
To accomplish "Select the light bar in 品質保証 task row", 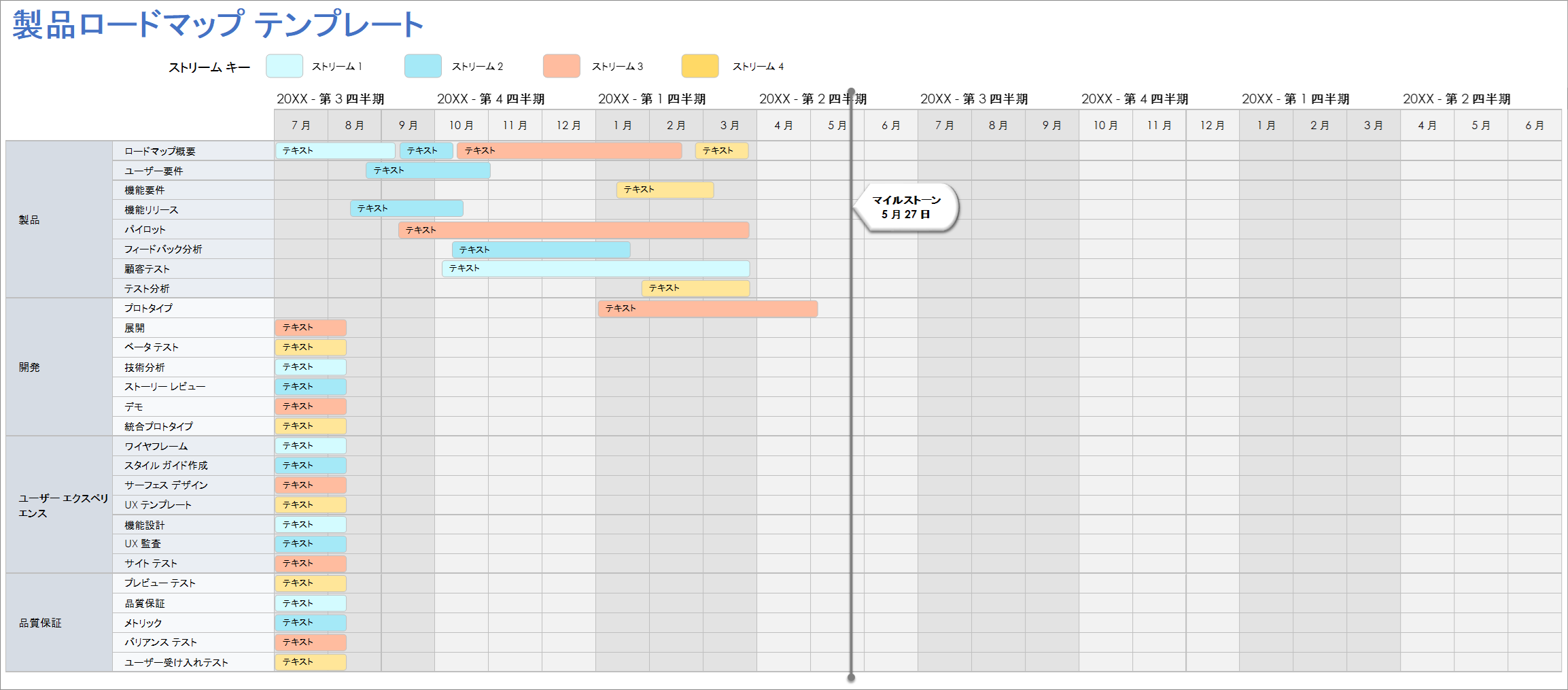I will [x=311, y=603].
